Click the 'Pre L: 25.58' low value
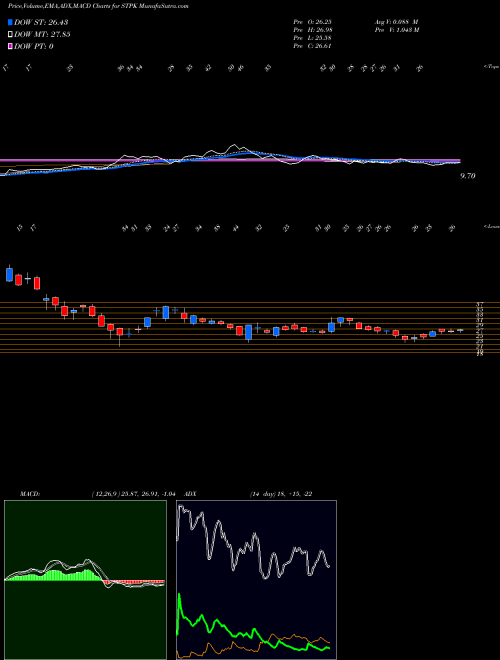 (x=313, y=38)
